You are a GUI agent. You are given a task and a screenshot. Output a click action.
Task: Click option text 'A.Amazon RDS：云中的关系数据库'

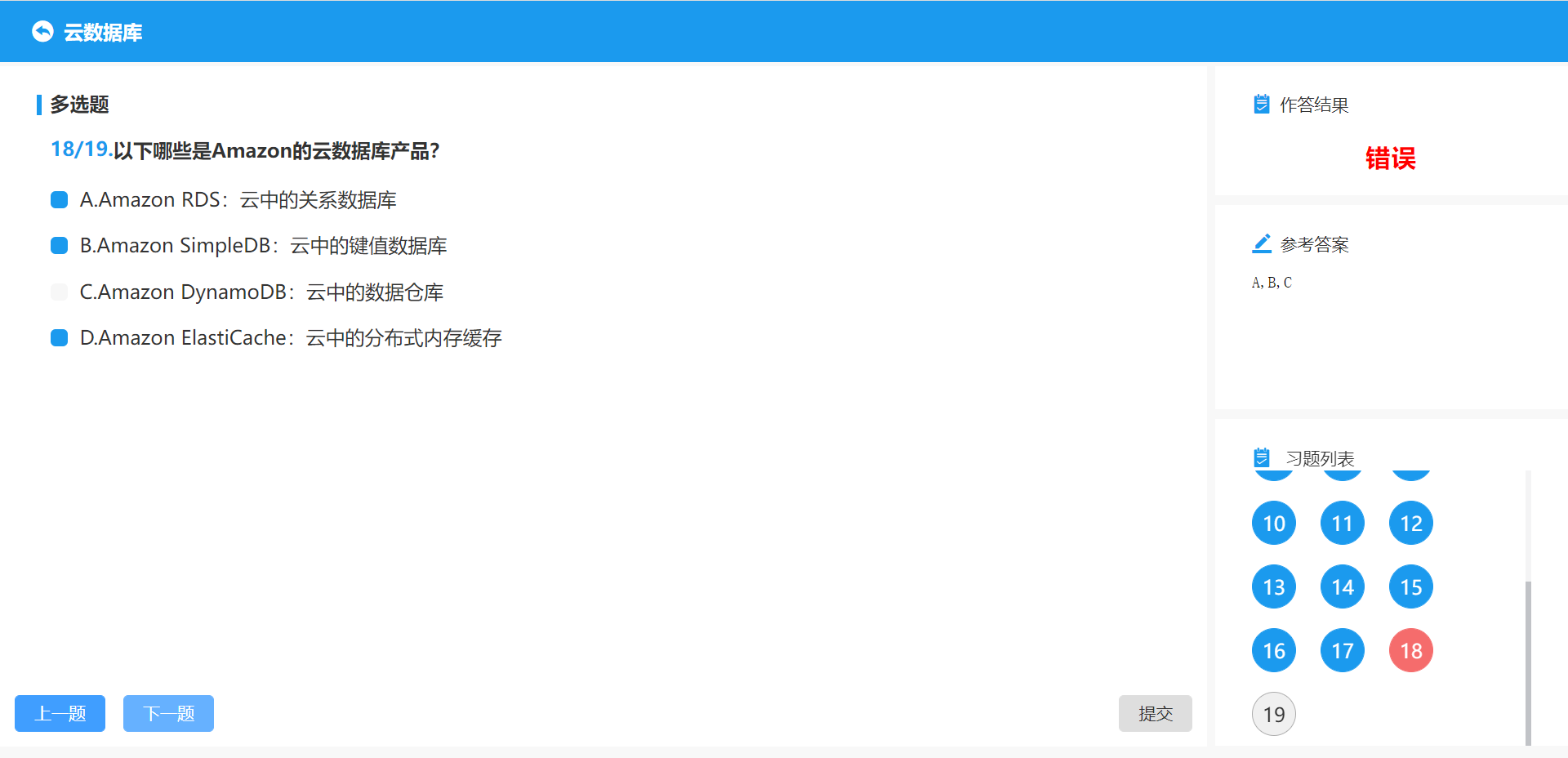pos(238,200)
